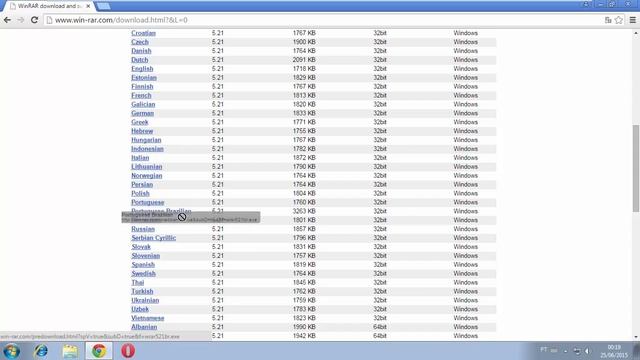The width and height of the screenshot is (640, 360).
Task: Click the volume speaker tray icon
Action: tap(587, 351)
